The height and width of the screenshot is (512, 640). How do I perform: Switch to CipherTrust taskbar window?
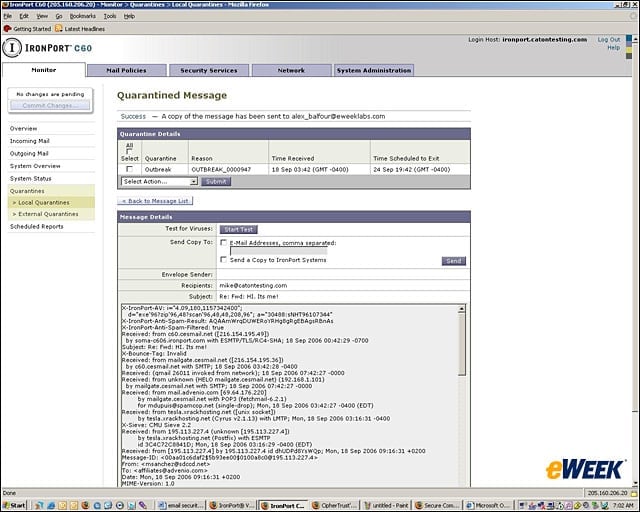335,505
